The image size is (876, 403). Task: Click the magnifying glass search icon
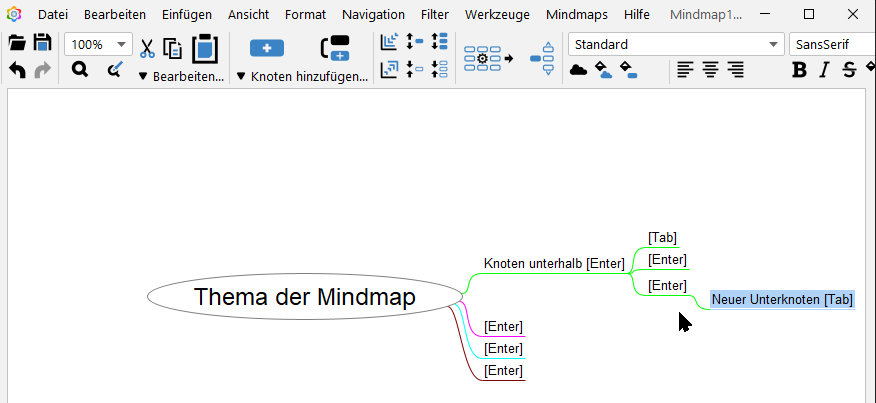pos(79,70)
